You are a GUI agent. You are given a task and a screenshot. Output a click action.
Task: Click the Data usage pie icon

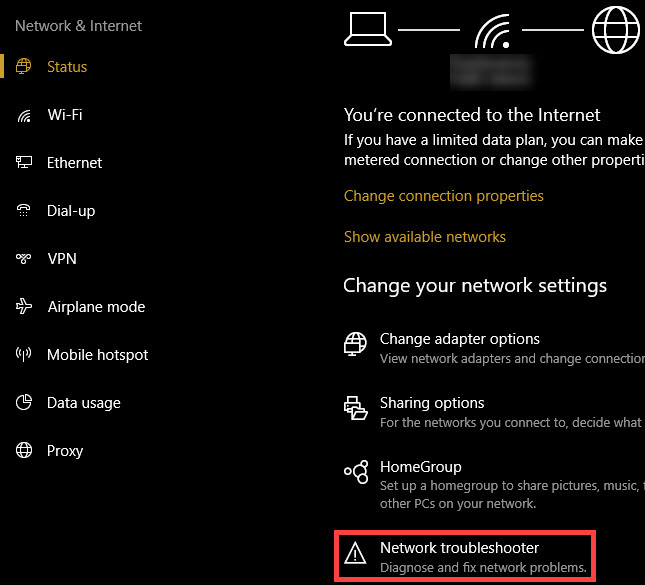25,403
